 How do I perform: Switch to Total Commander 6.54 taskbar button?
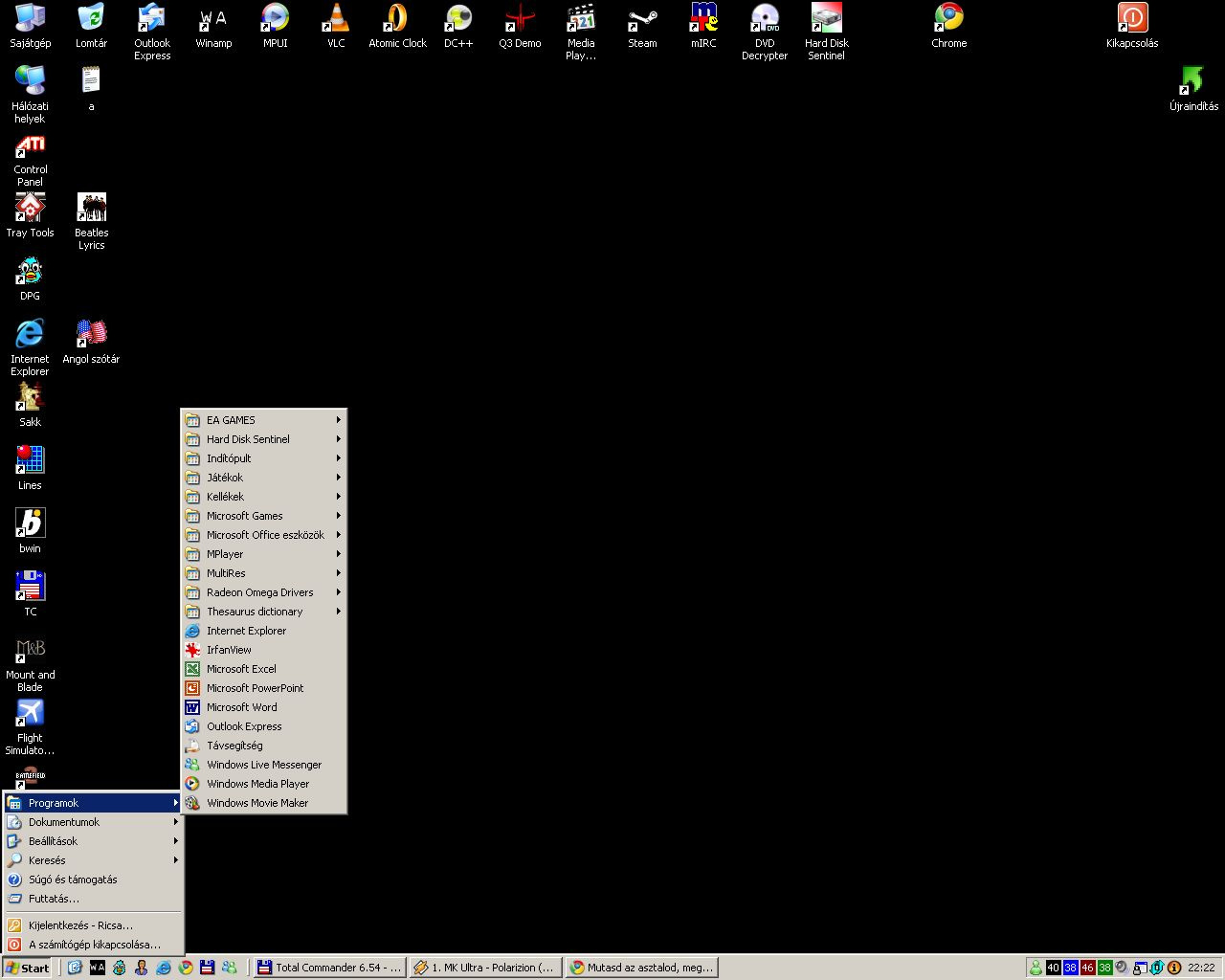tap(329, 968)
